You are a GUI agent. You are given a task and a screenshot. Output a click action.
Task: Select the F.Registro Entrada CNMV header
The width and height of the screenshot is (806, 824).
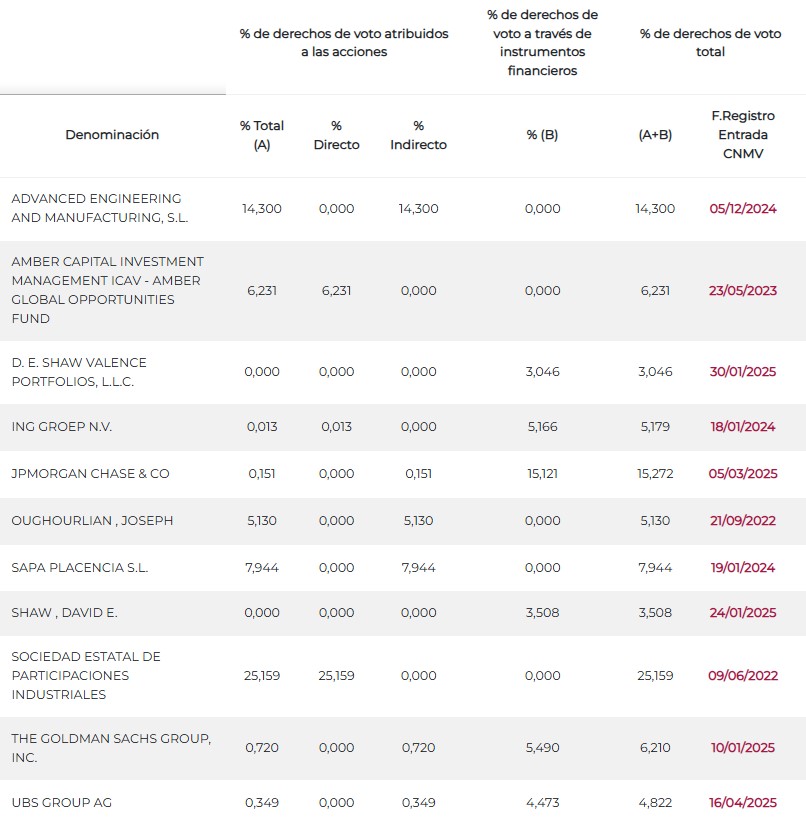coord(742,135)
